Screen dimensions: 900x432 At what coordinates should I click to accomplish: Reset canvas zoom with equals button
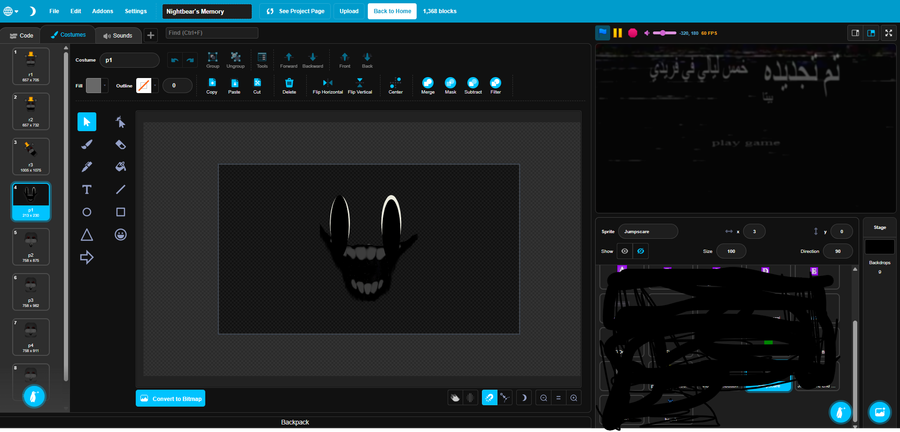tap(558, 398)
